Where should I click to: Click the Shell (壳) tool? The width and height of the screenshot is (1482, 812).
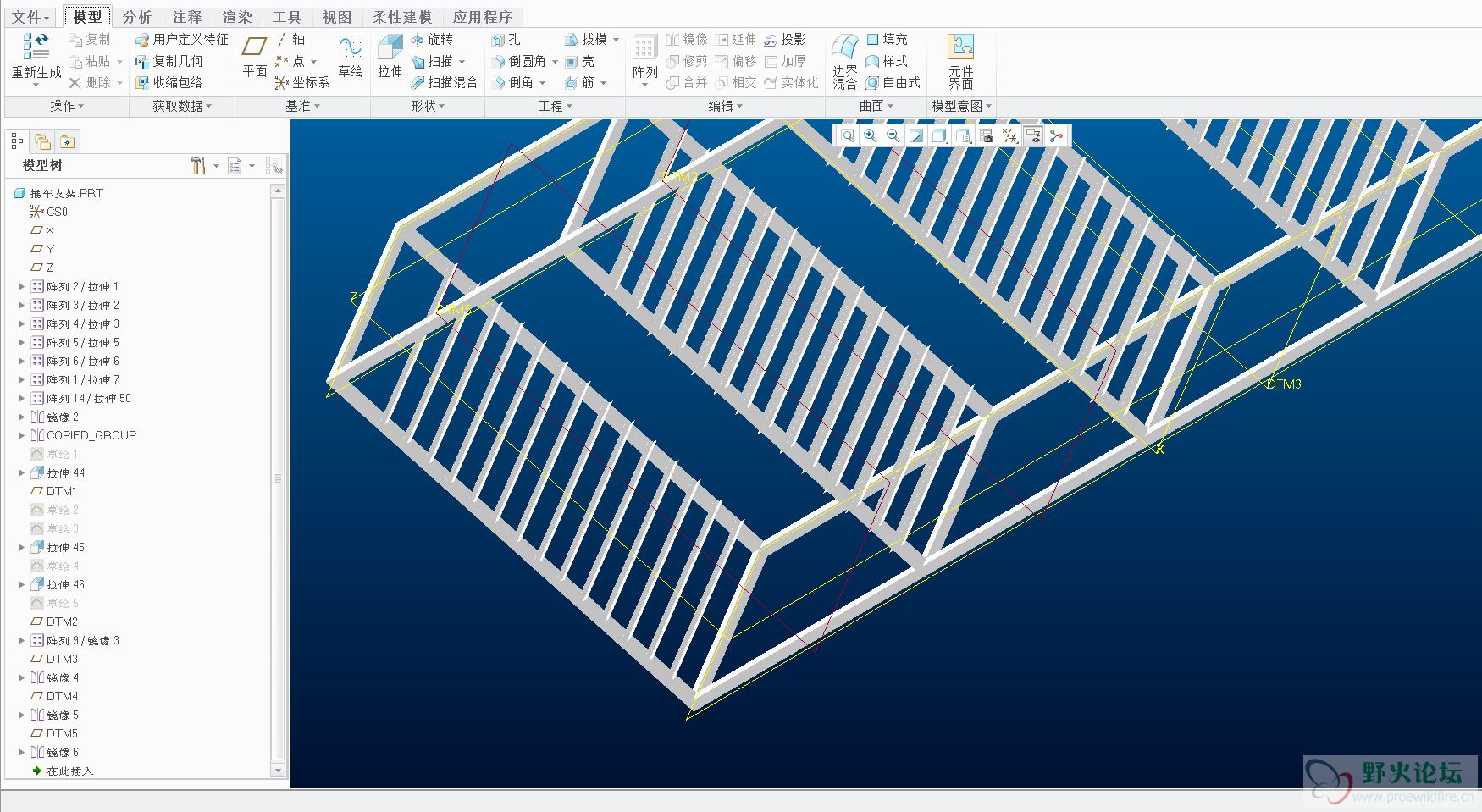(x=579, y=61)
